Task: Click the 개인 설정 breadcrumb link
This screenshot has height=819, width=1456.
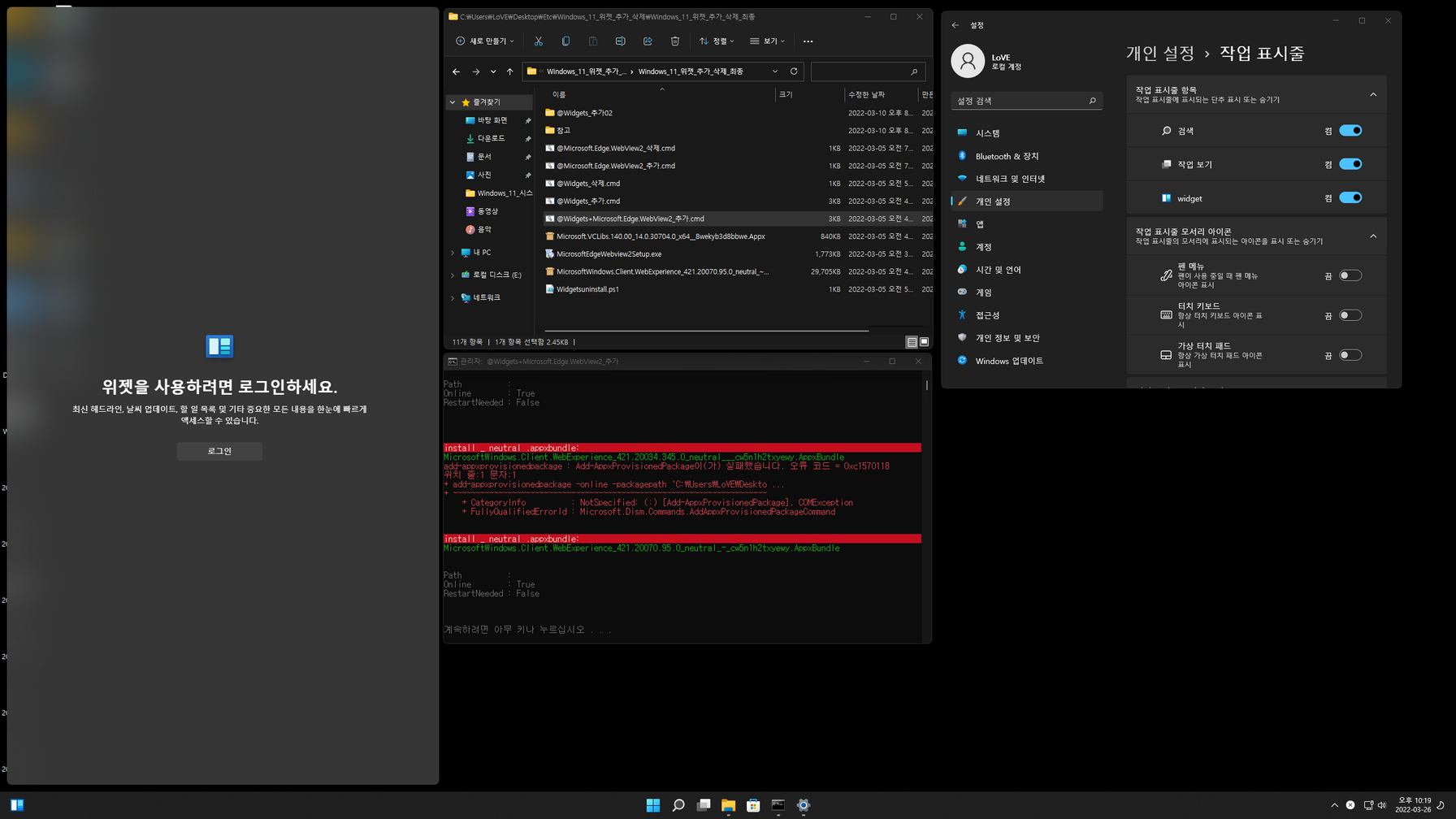Action: (x=1160, y=54)
